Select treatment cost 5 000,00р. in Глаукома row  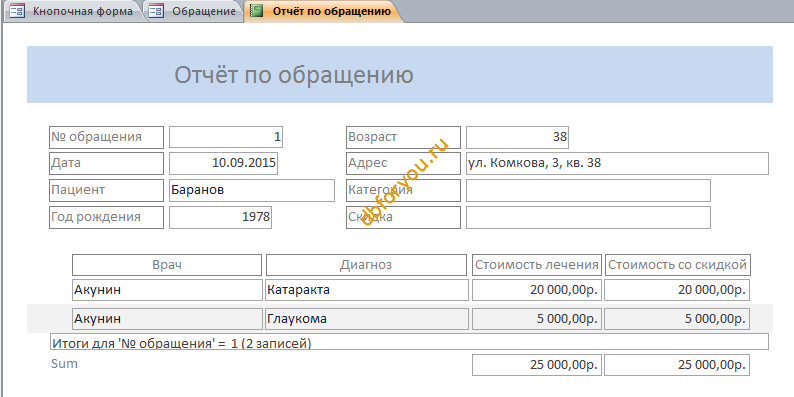537,319
